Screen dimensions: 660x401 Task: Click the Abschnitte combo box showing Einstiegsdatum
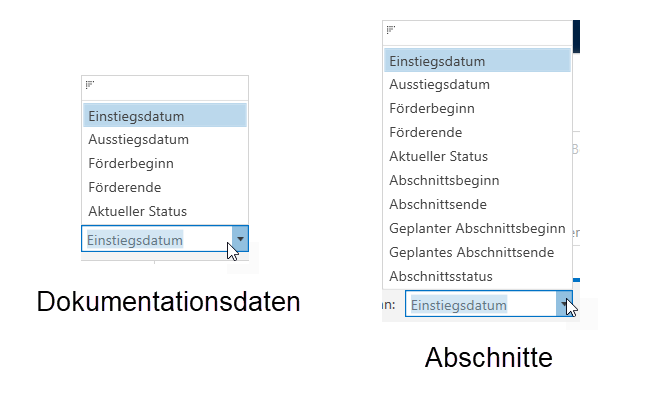pos(480,304)
